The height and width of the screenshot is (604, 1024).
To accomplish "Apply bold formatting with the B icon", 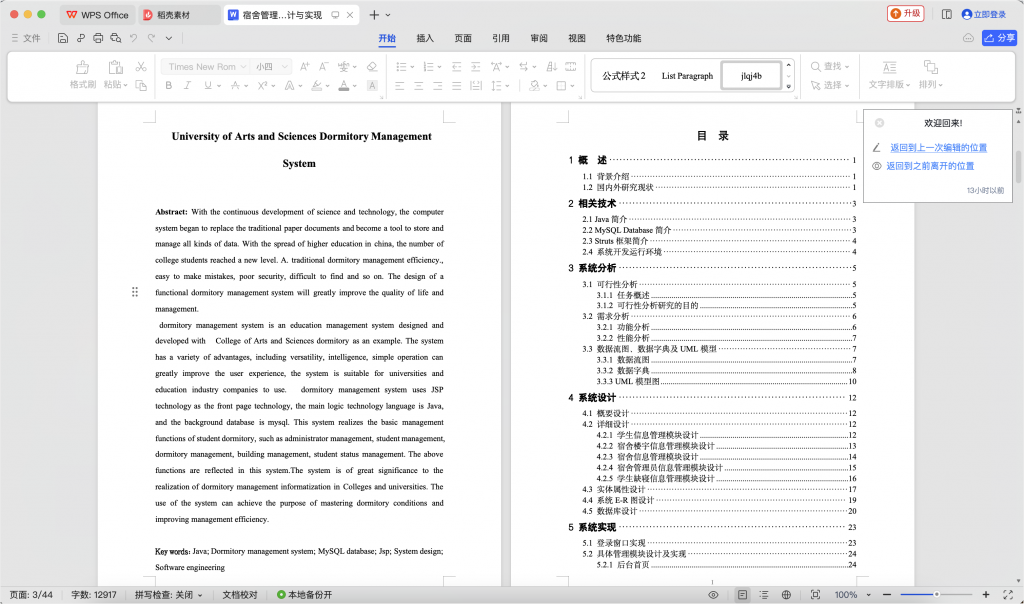I will 168,85.
